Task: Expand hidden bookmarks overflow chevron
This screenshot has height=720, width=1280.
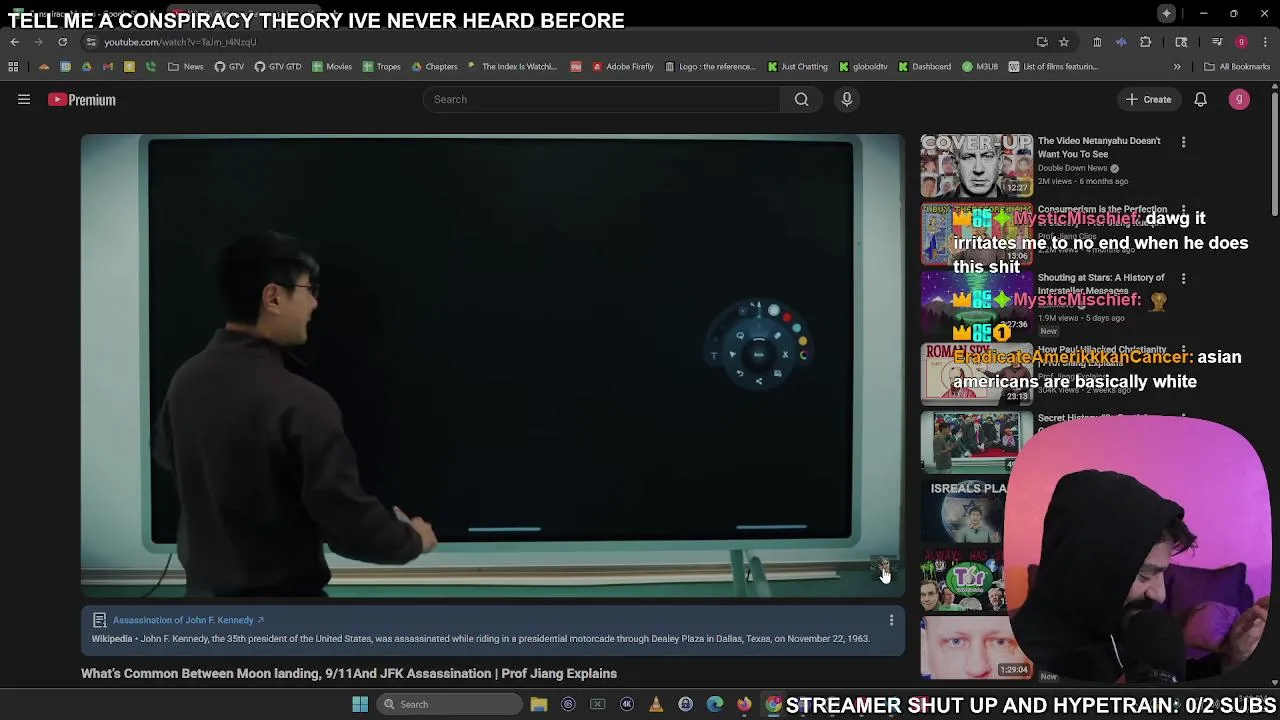Action: tap(1177, 67)
